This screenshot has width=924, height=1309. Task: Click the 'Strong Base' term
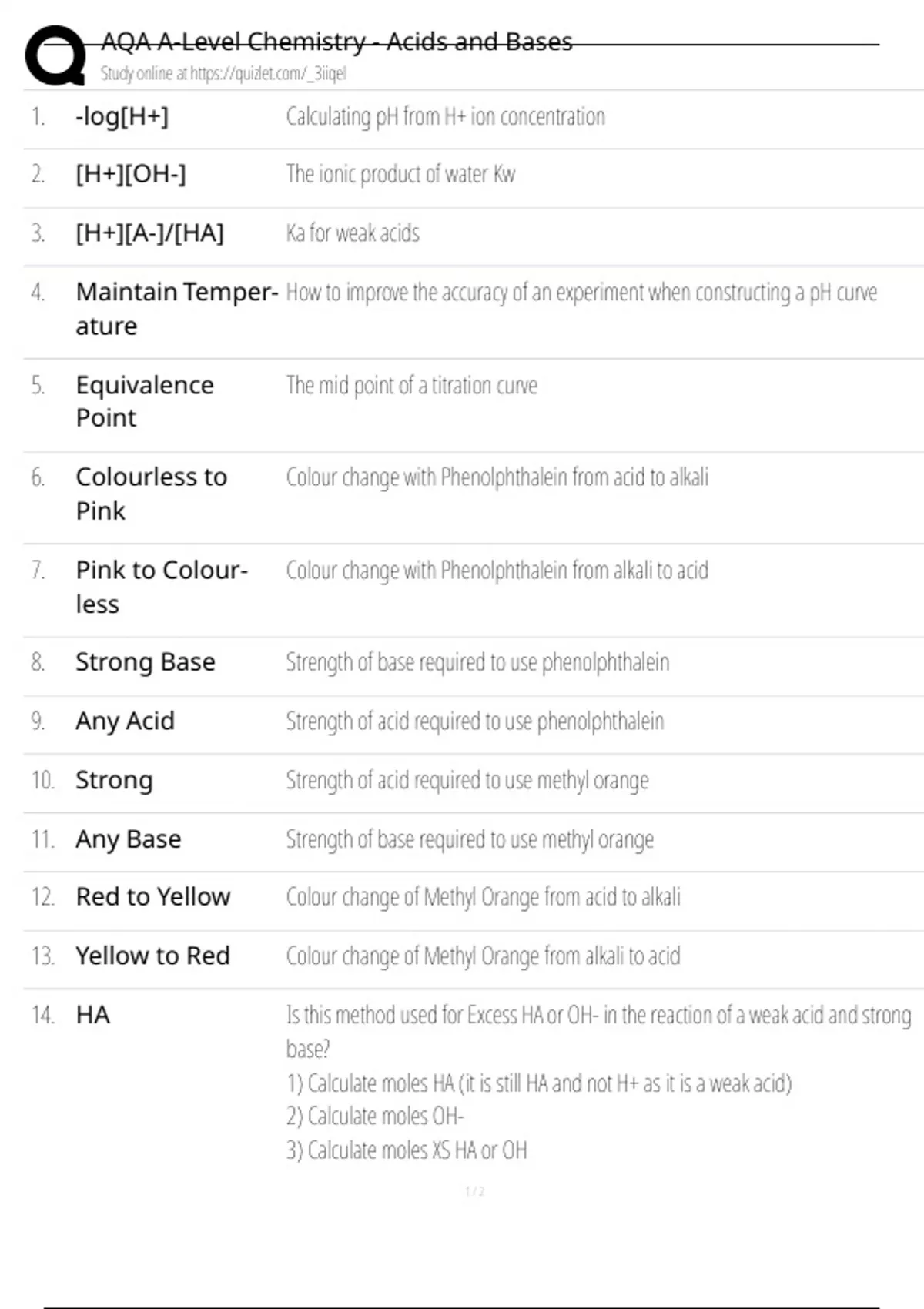click(x=146, y=662)
